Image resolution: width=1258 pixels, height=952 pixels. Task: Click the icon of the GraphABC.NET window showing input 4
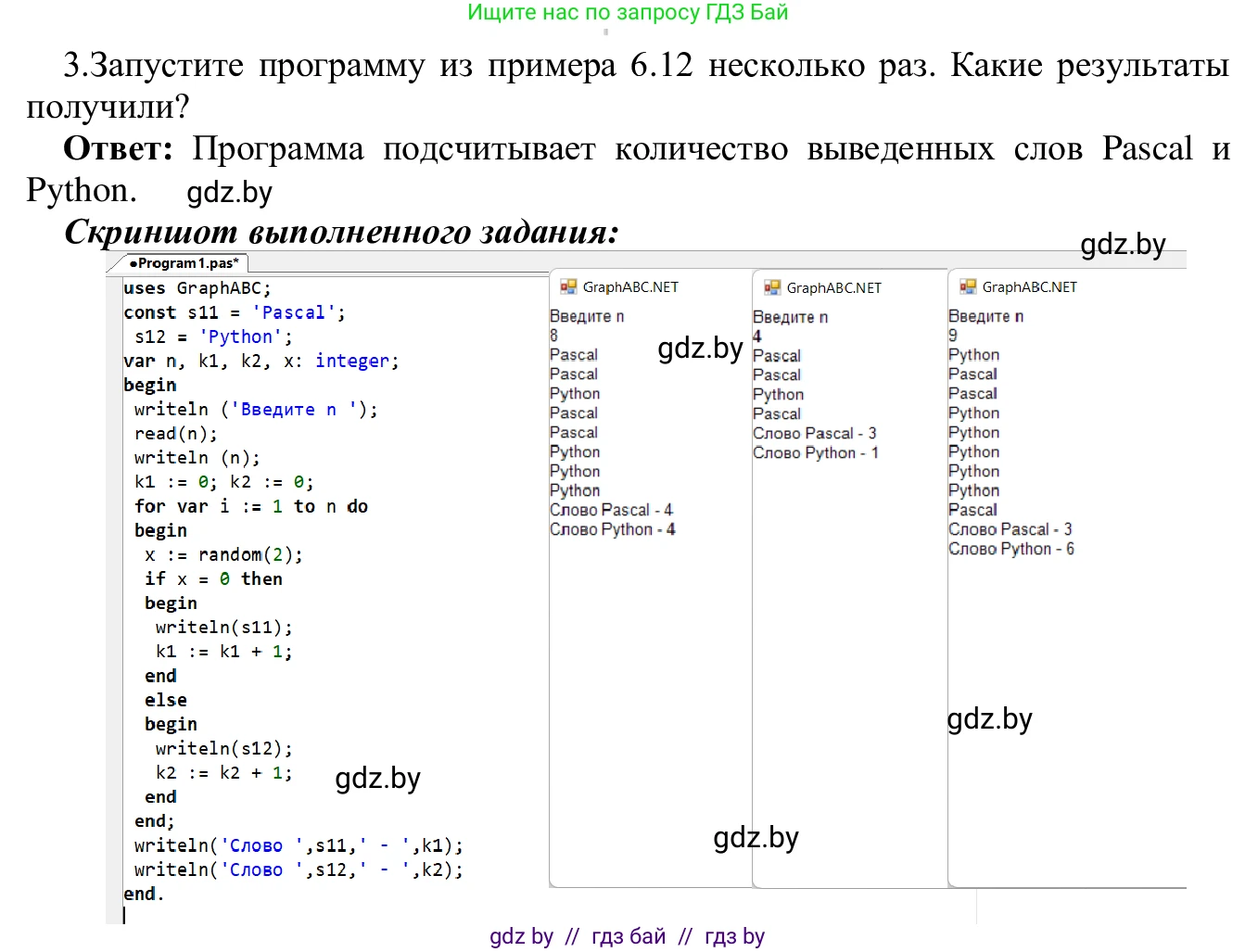point(771,288)
